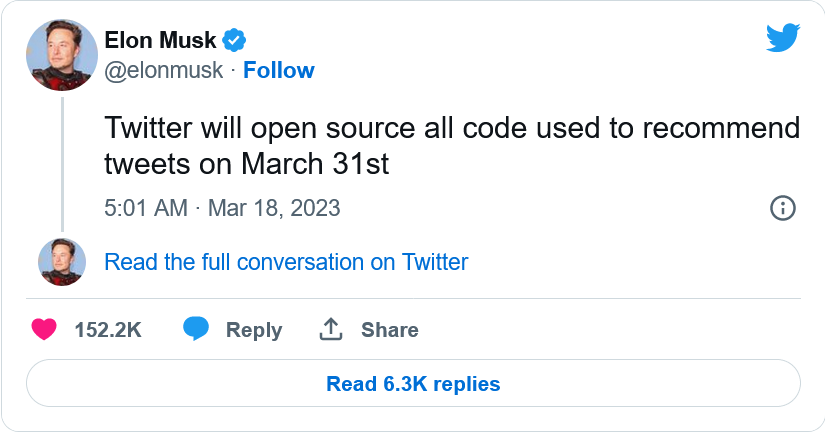Read the full conversation on Twitter
This screenshot has height=432, width=825.
click(286, 262)
